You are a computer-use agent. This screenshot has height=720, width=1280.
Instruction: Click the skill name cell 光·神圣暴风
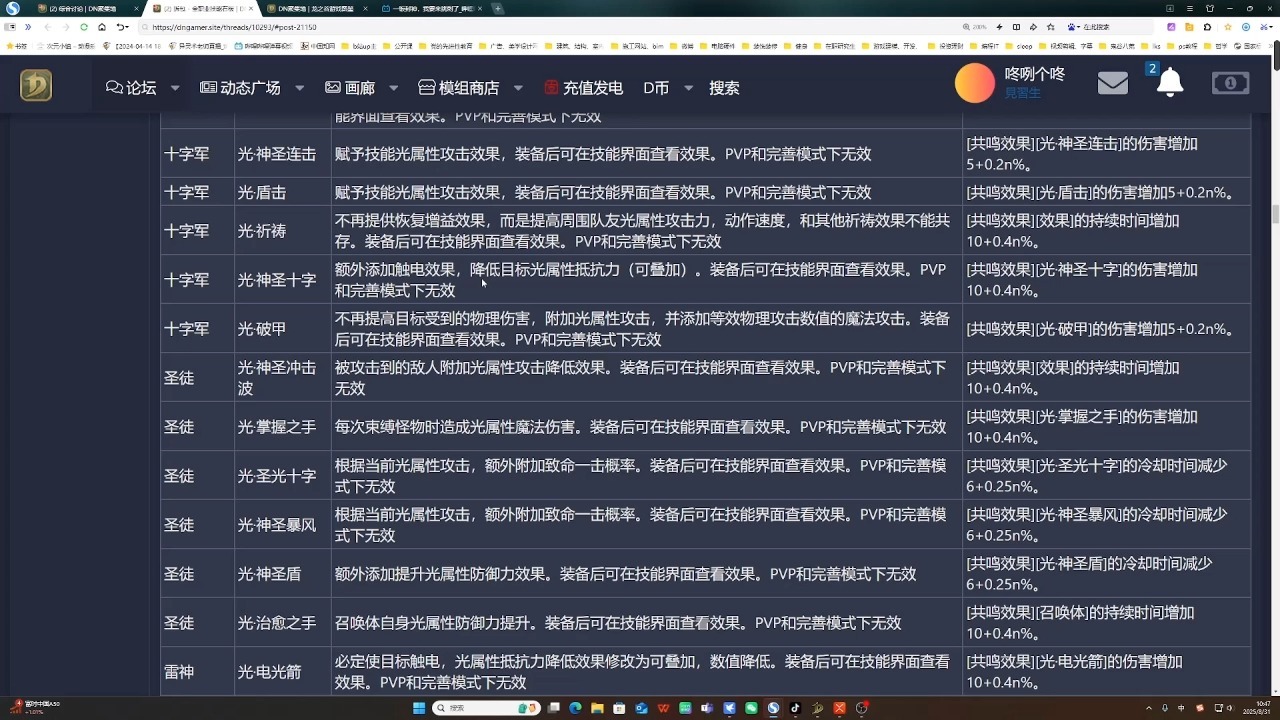tap(283, 525)
